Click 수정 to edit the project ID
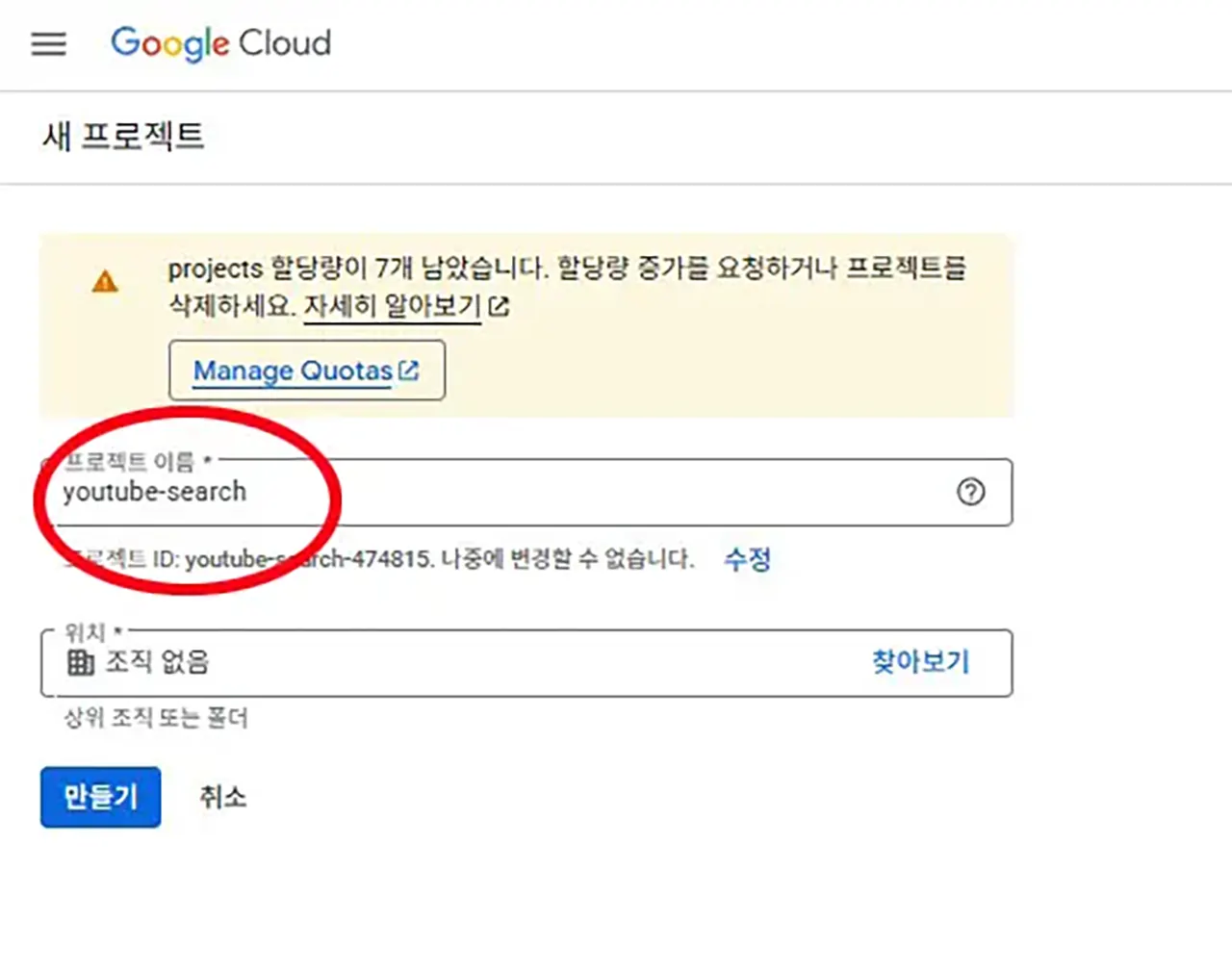The width and height of the screenshot is (1232, 973). click(x=747, y=560)
